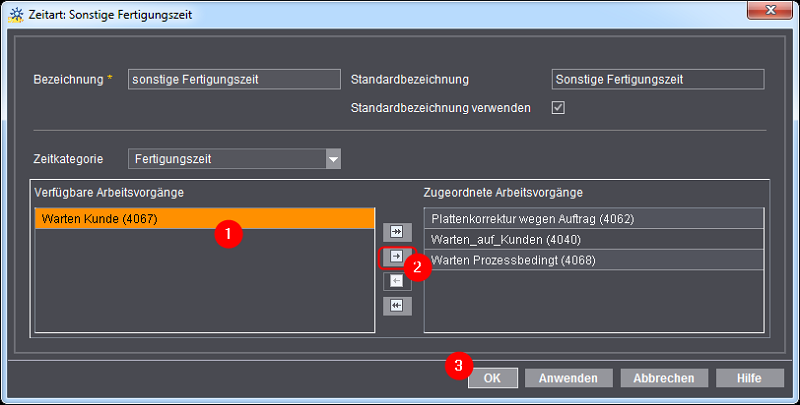This screenshot has height=405, width=800.
Task: Open help via the Hilfe button
Action: pos(749,378)
